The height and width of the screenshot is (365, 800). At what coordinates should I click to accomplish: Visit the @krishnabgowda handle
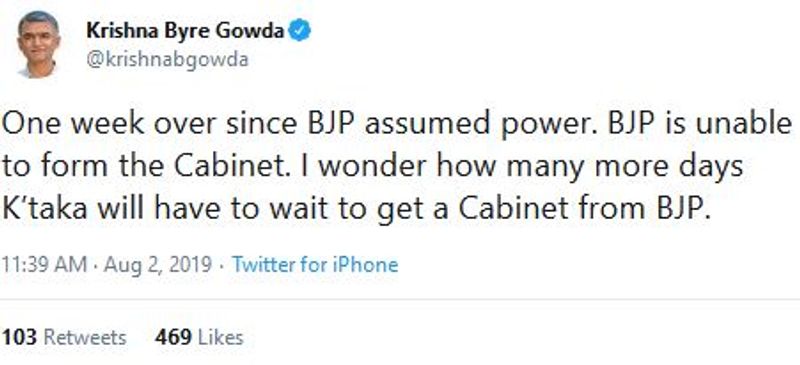pos(167,60)
